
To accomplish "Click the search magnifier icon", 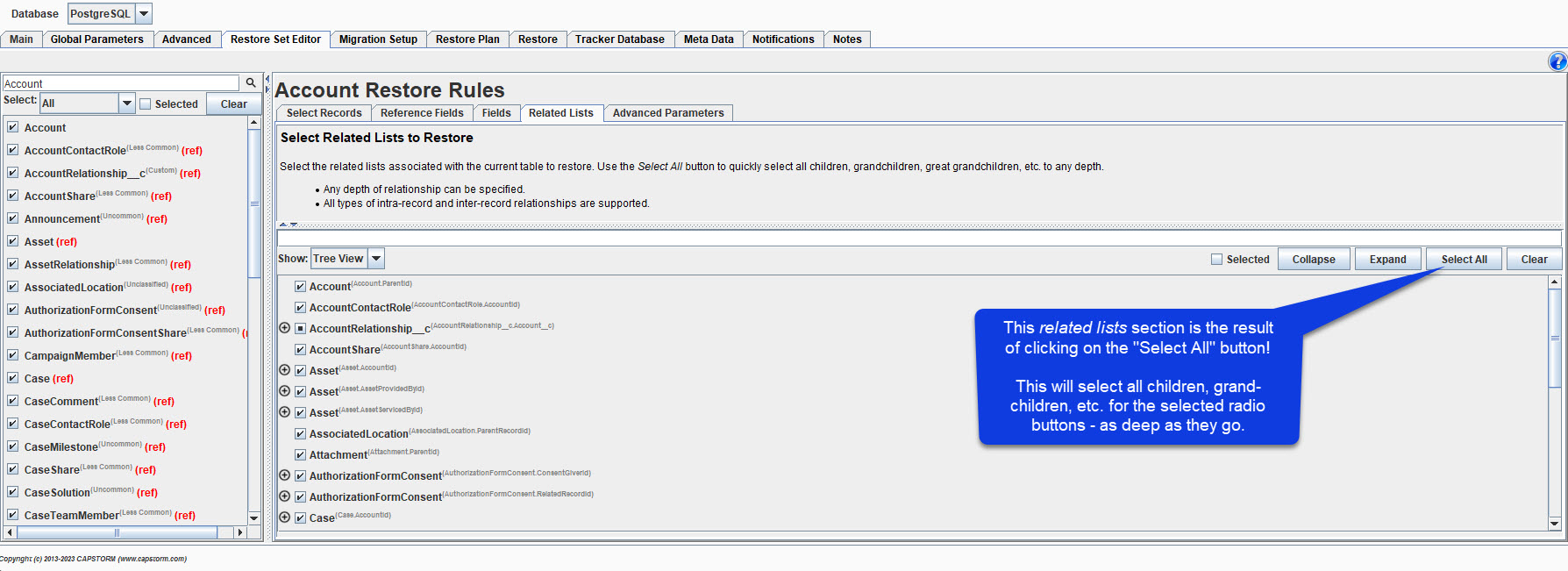I will click(x=251, y=82).
